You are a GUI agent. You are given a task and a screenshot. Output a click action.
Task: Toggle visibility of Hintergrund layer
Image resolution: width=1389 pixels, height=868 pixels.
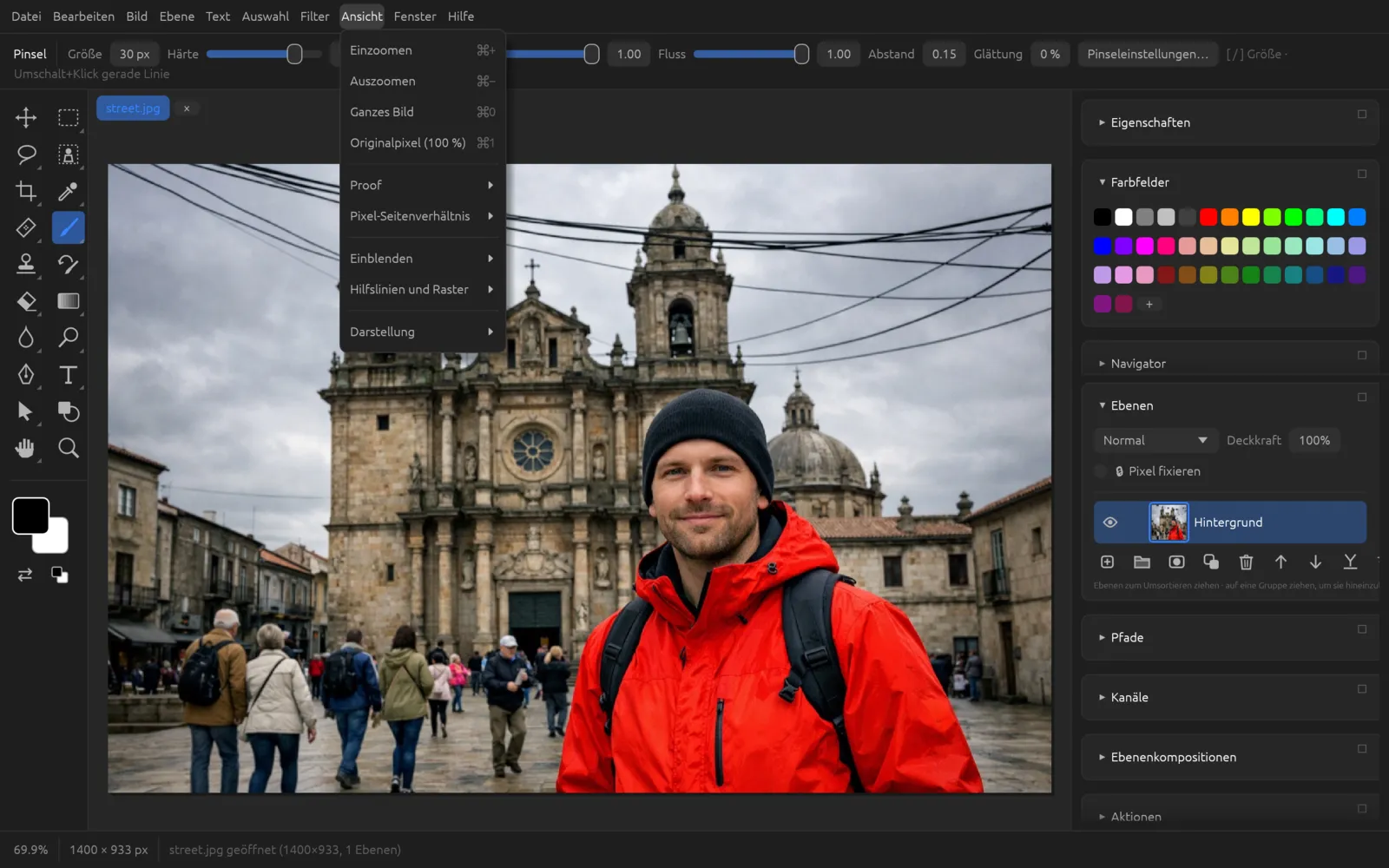coord(1109,523)
